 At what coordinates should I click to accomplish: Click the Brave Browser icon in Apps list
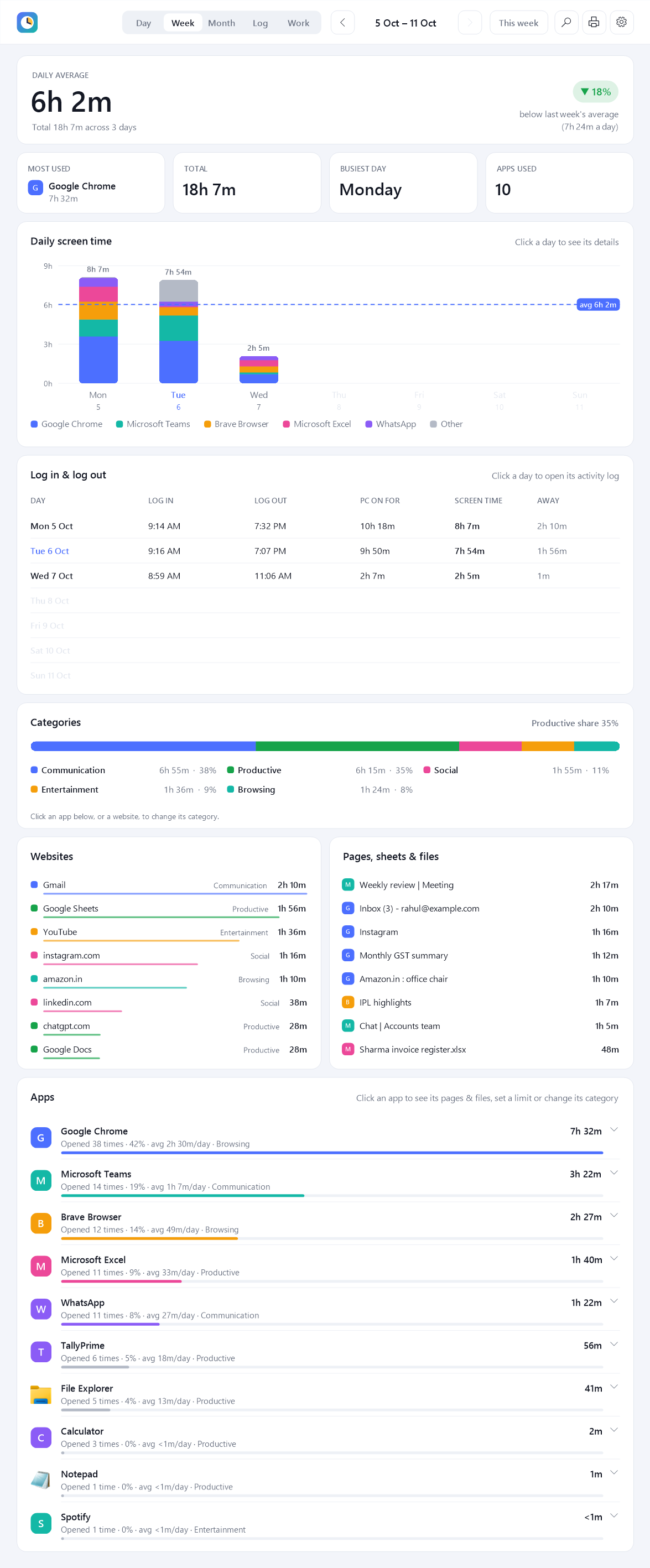(41, 1223)
